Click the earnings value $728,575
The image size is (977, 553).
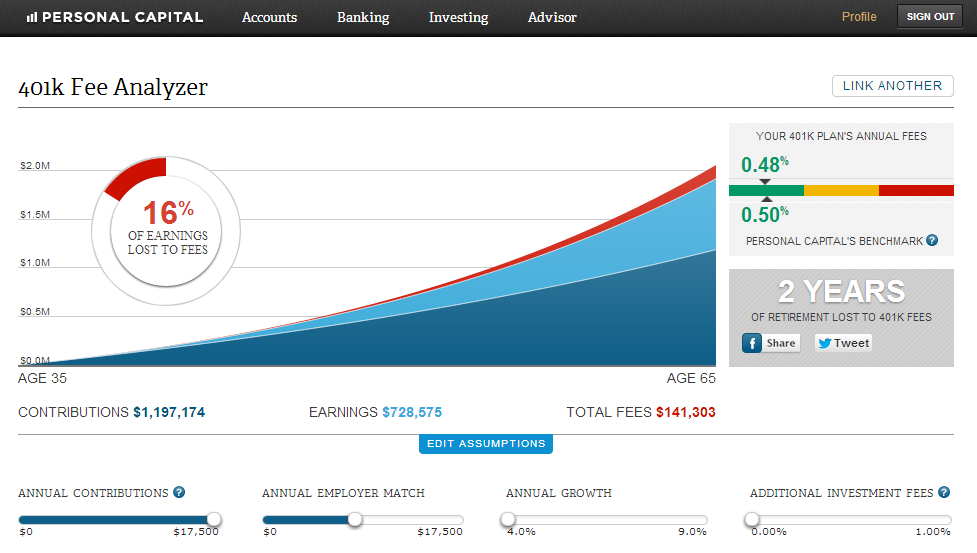(412, 412)
